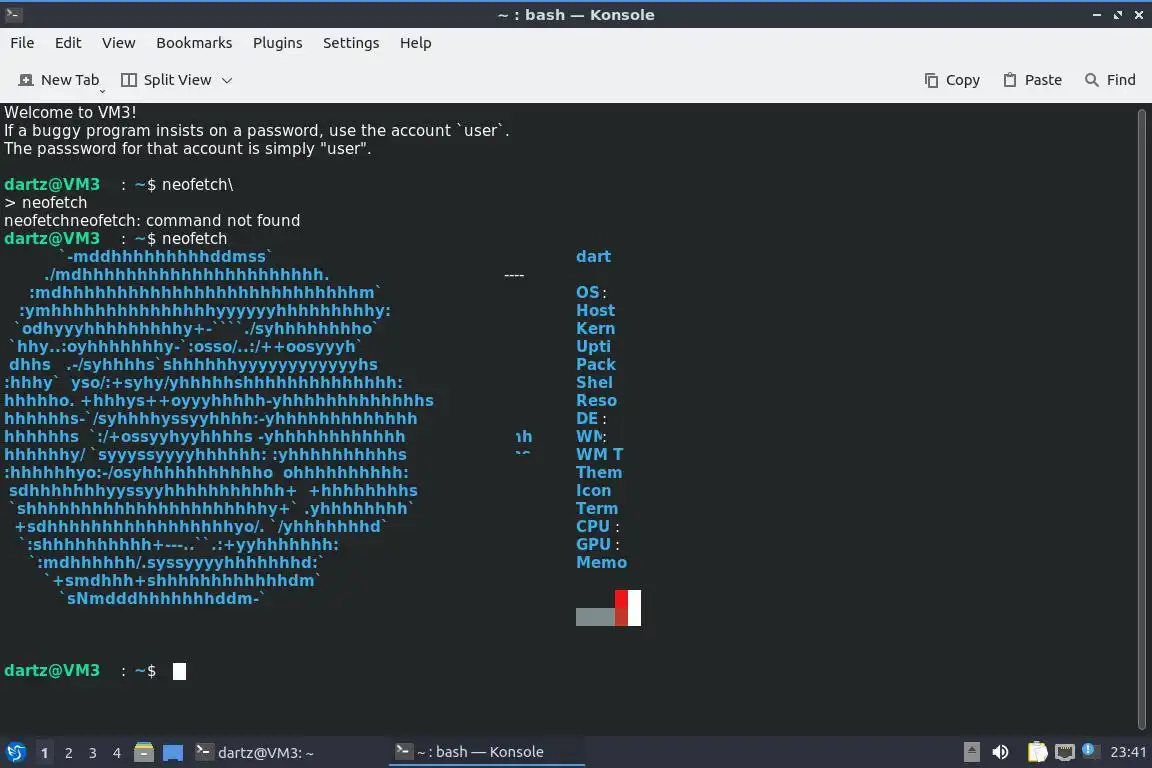Click the Paste toolbar button

[1032, 79]
